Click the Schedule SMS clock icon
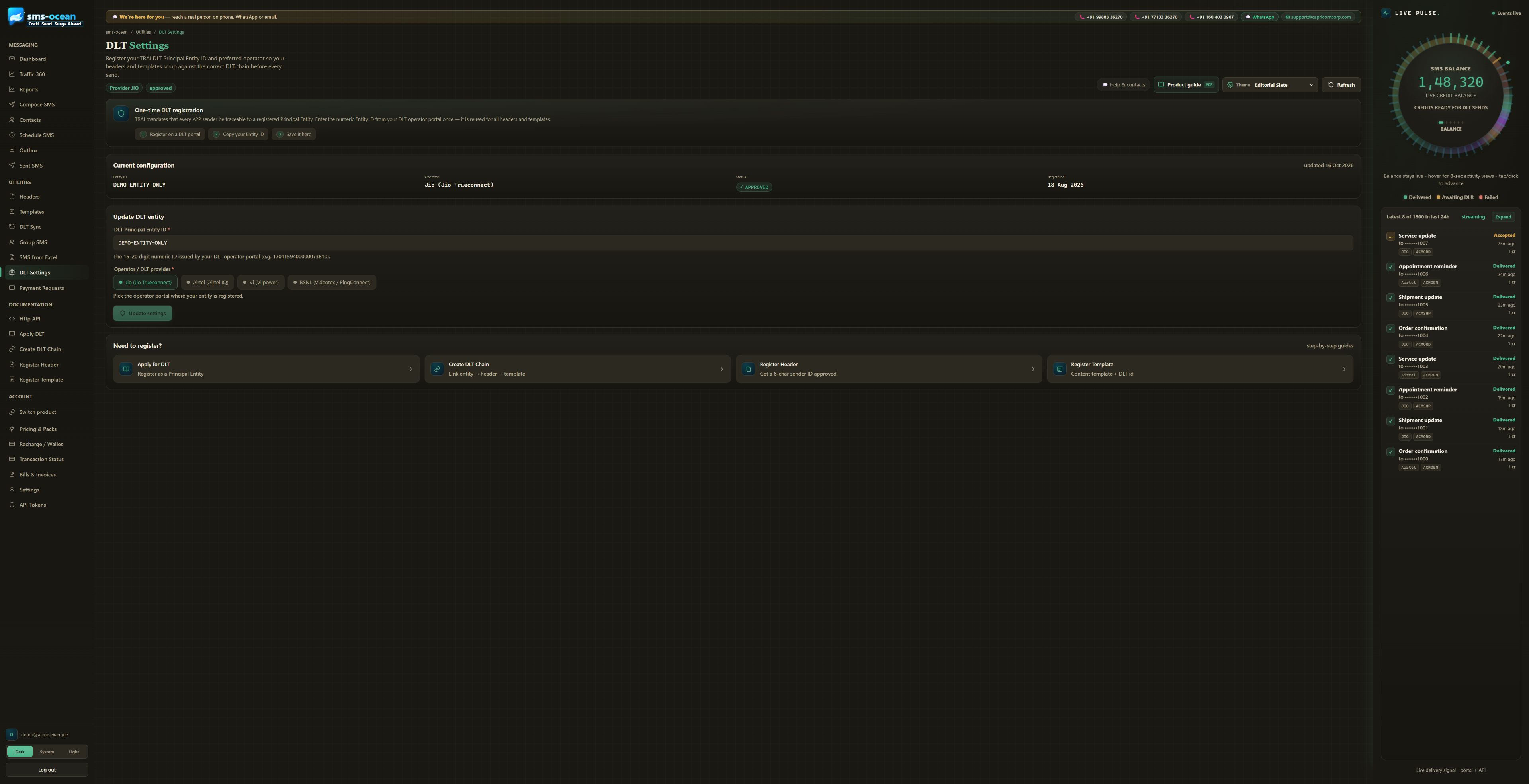This screenshot has height=784, width=1529. pos(12,135)
